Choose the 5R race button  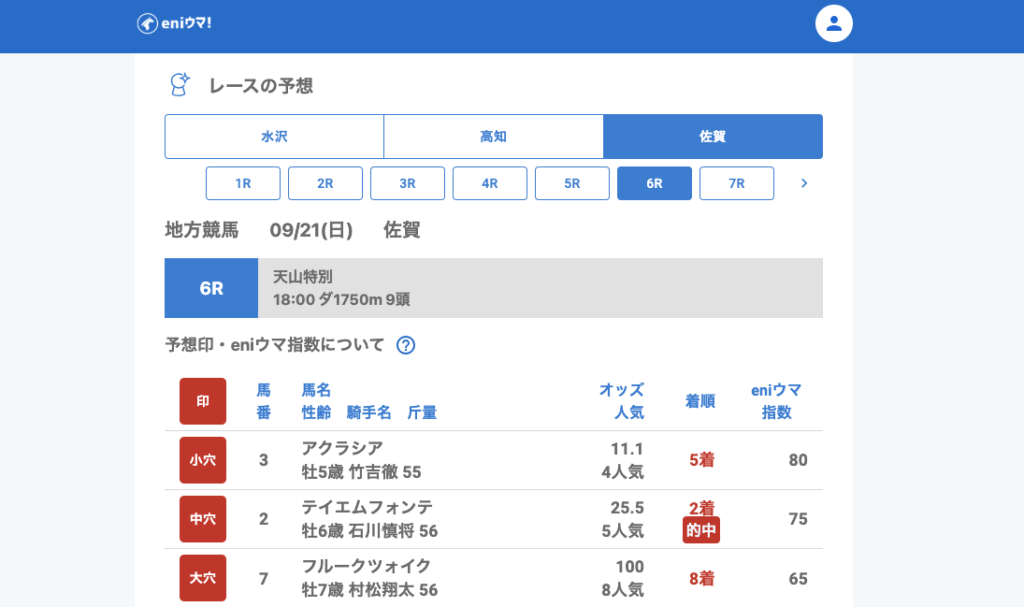pos(572,184)
